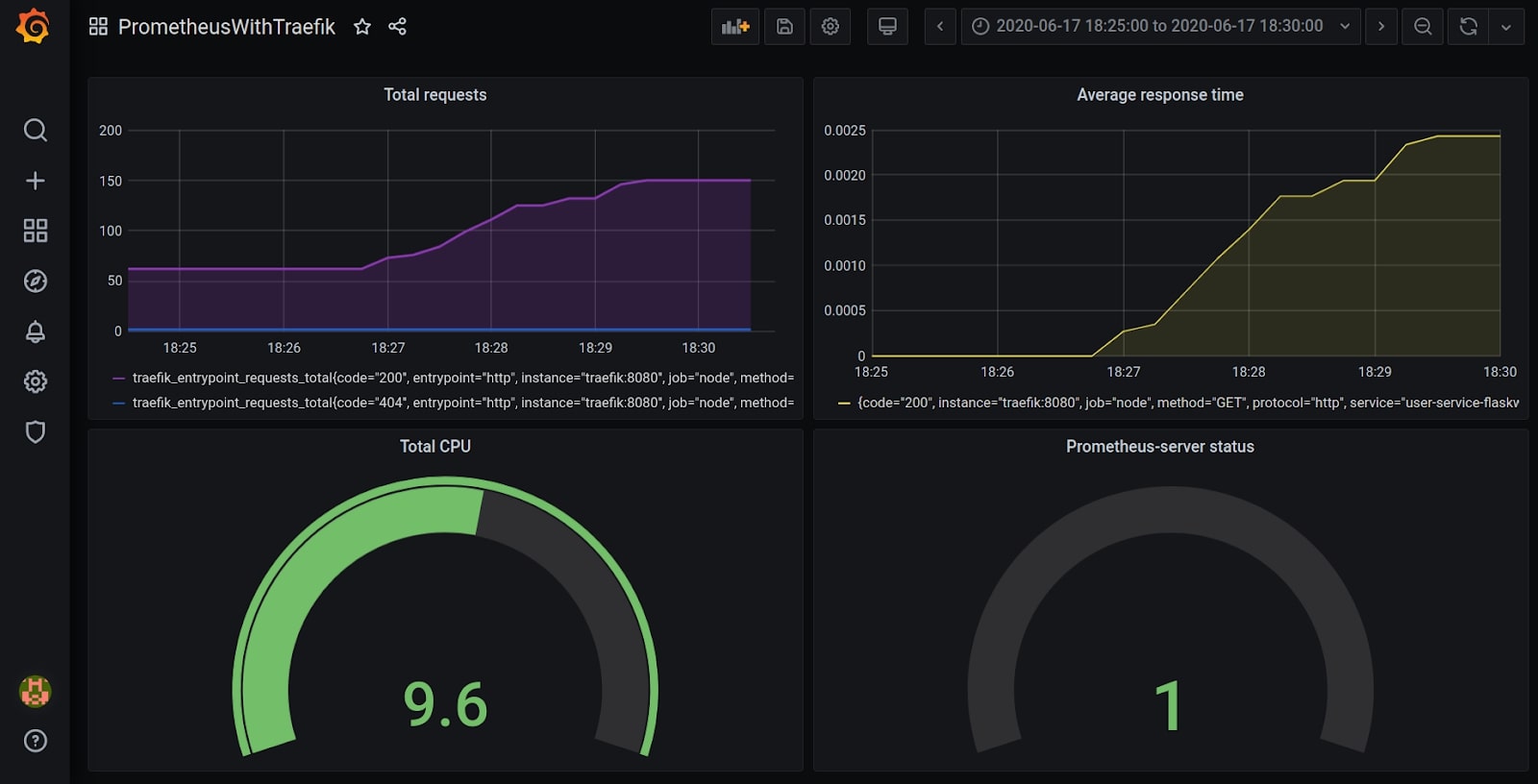The height and width of the screenshot is (784, 1538).
Task: Open the user profile avatar
Action: 35,691
